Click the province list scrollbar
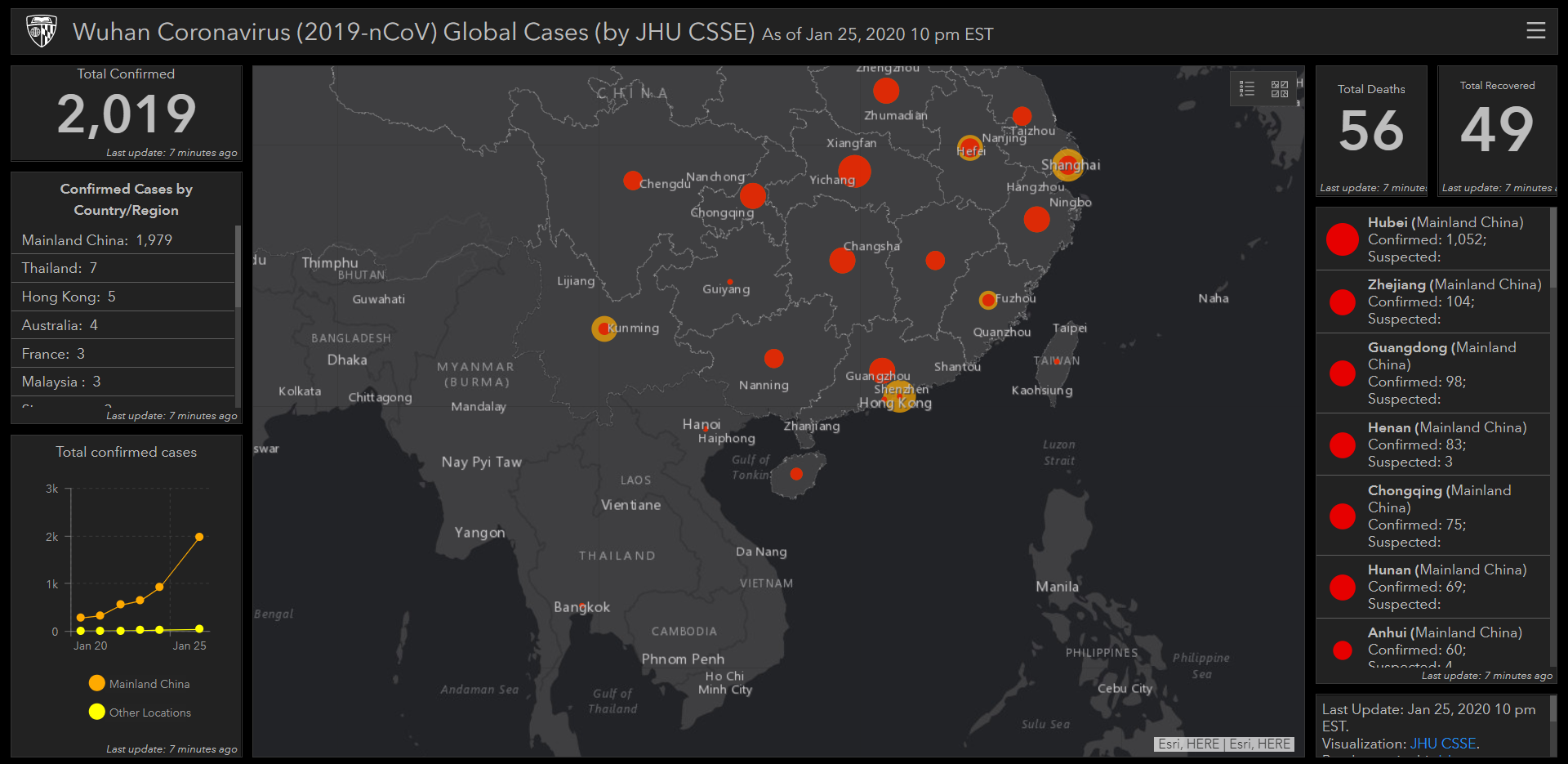 pyautogui.click(x=1553, y=249)
